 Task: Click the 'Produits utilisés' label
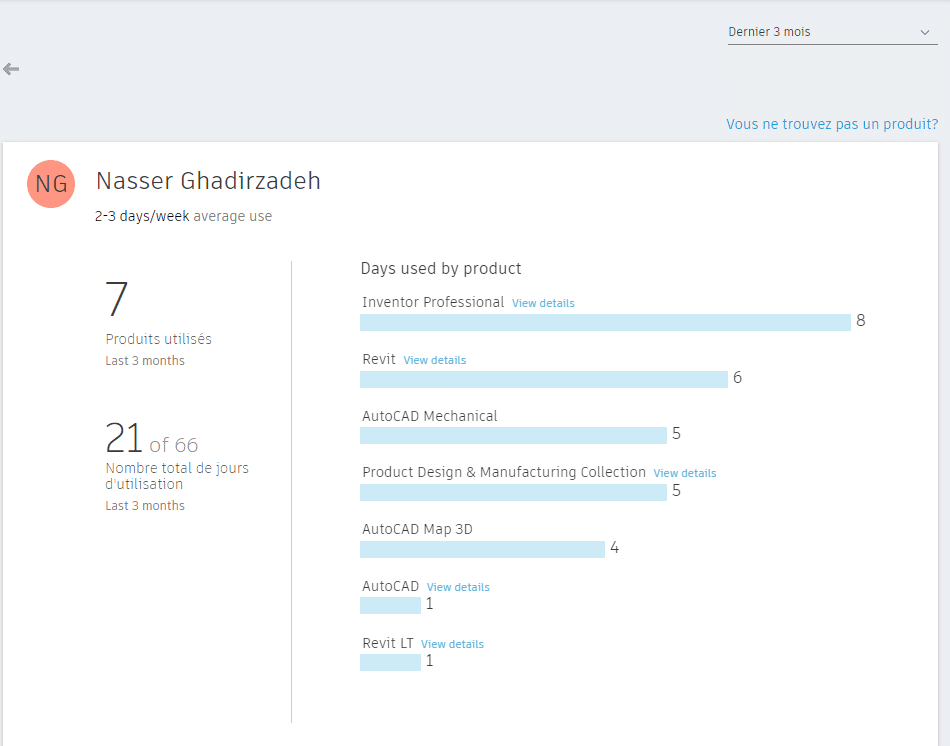158,339
